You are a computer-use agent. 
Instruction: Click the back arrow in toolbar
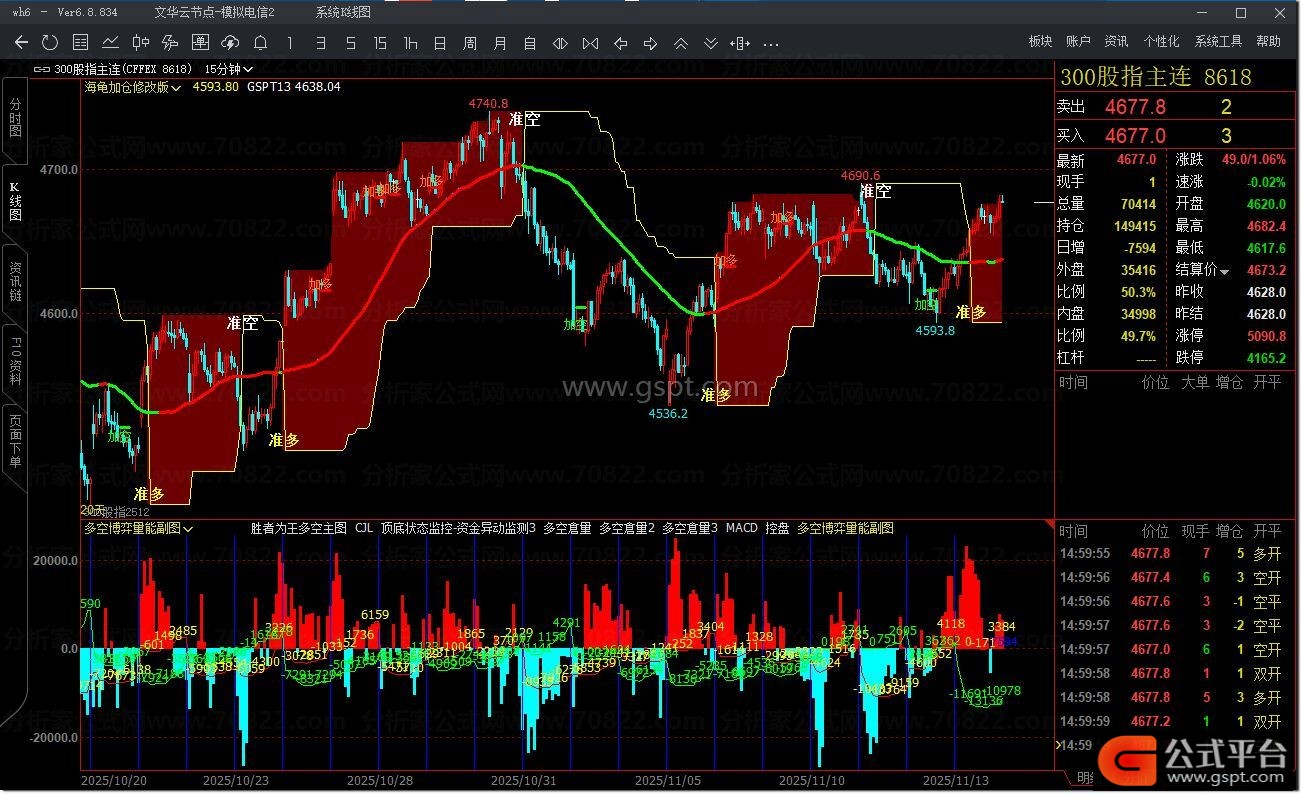[x=22, y=43]
